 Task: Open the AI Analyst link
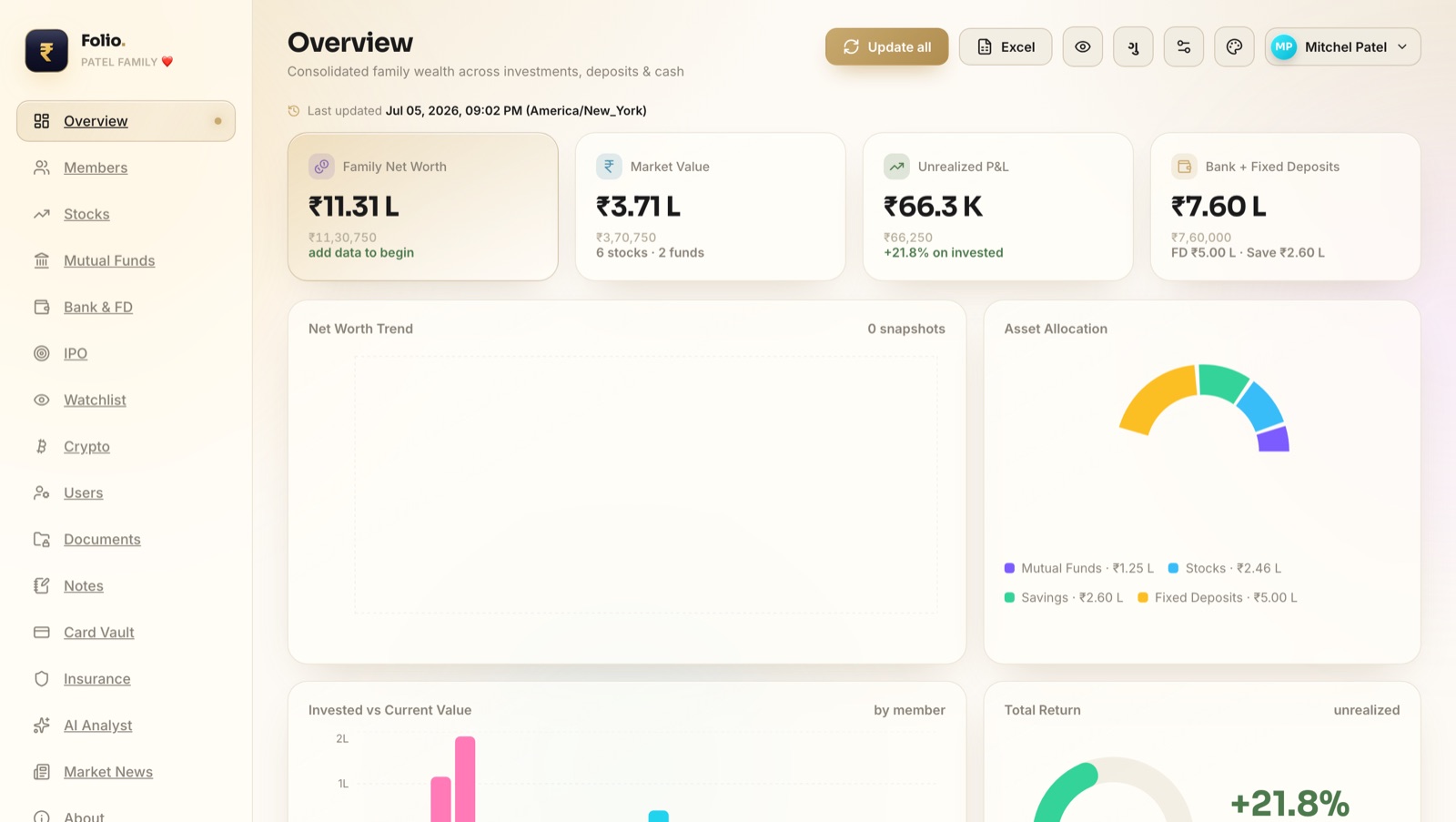(97, 725)
